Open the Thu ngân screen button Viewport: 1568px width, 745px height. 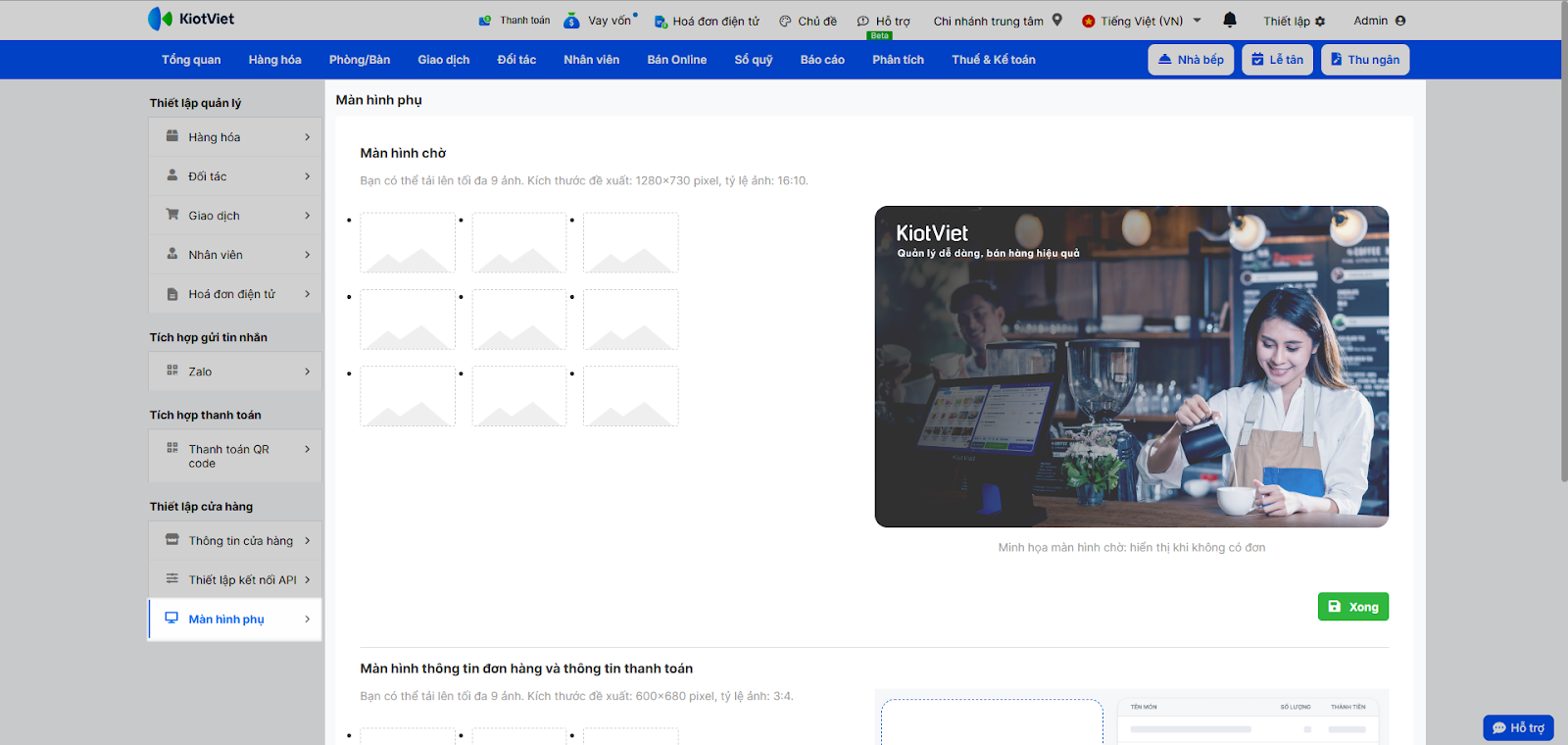click(1365, 60)
